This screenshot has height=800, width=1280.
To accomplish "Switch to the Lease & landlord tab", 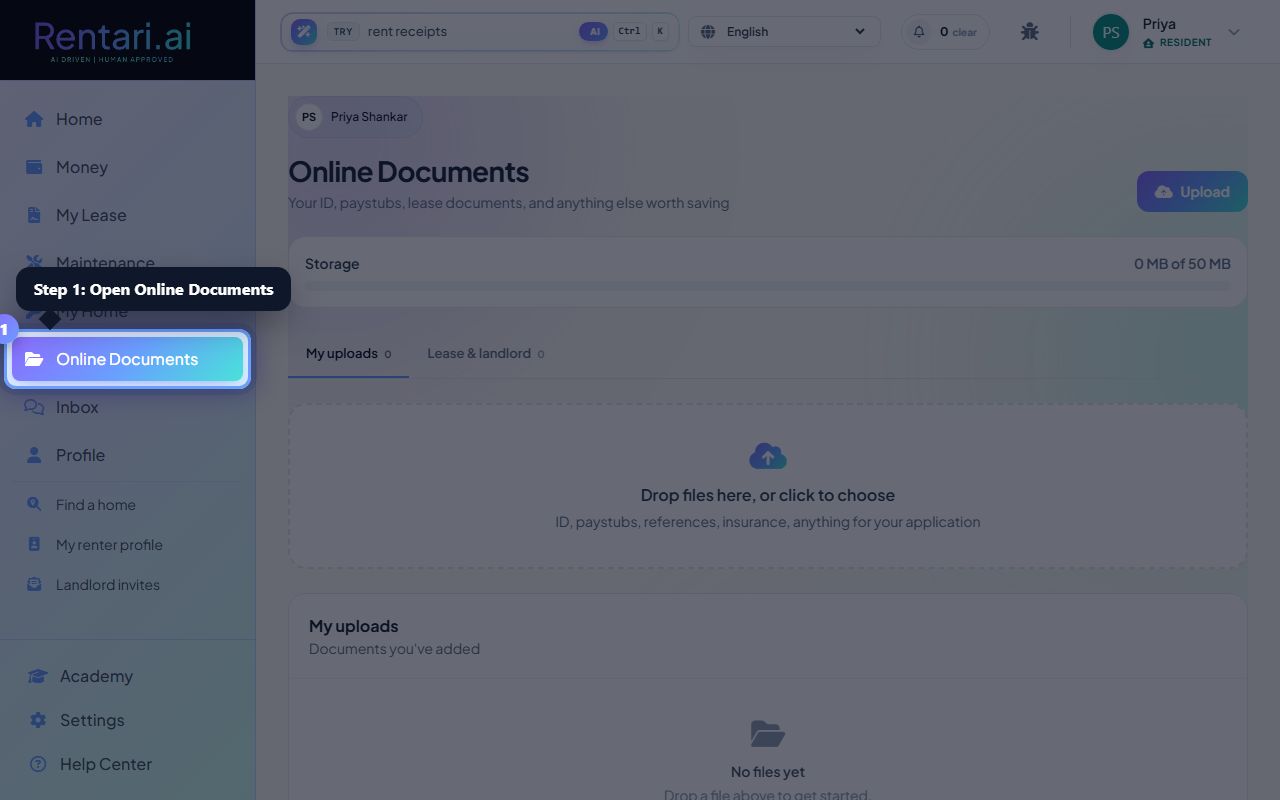I will pyautogui.click(x=485, y=353).
